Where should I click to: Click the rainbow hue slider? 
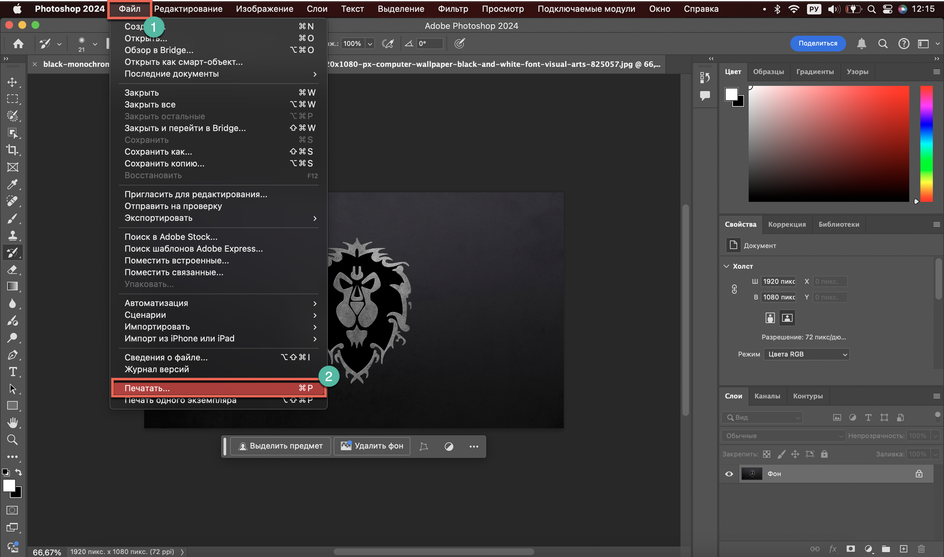pyautogui.click(x=927, y=143)
